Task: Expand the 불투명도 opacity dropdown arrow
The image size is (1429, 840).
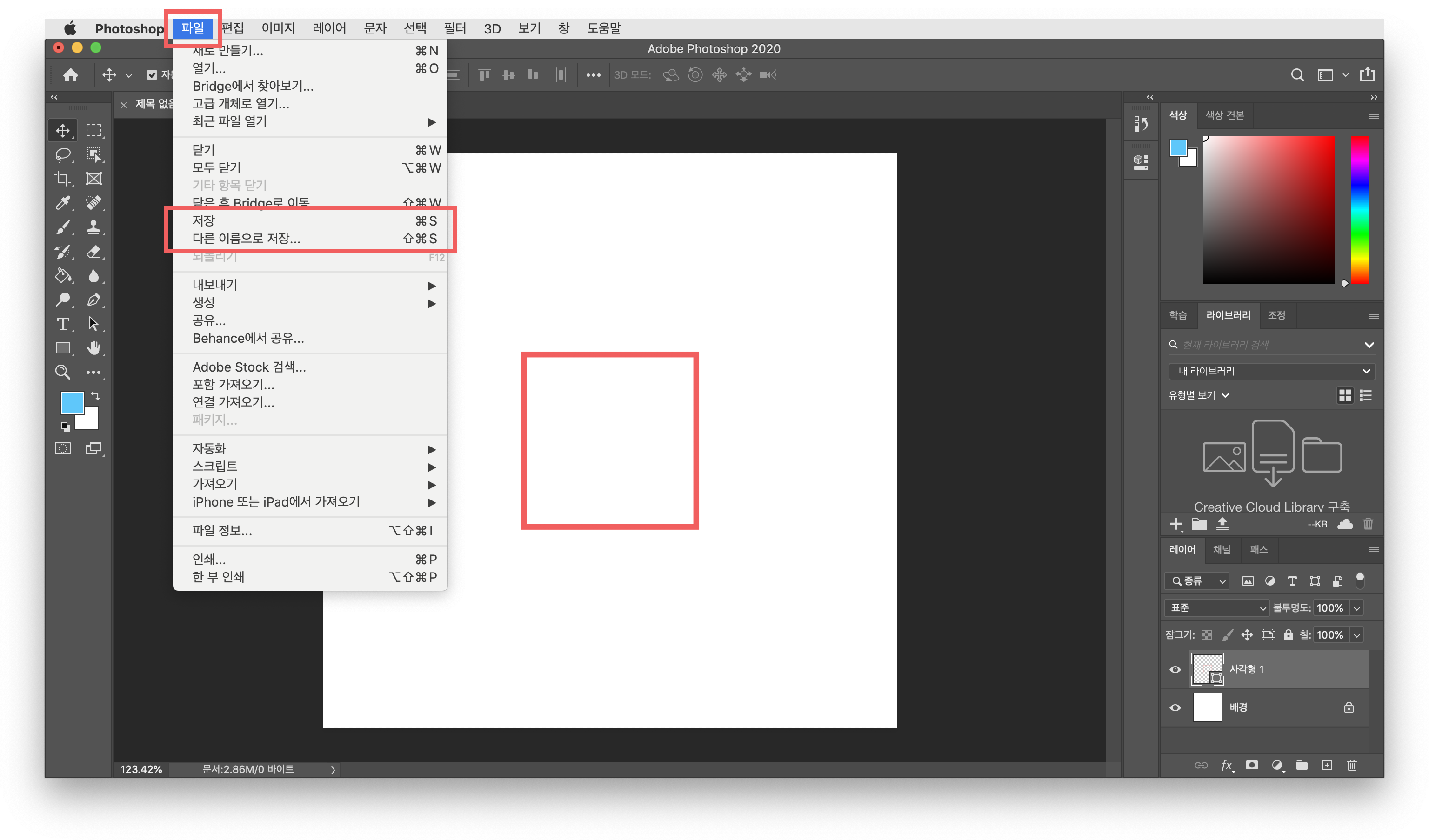Action: 1357,608
